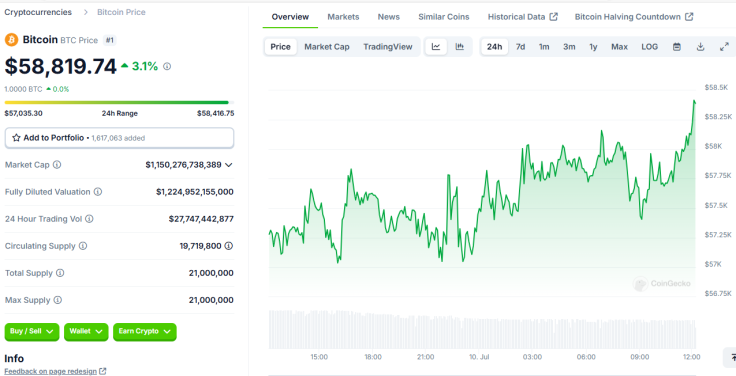The width and height of the screenshot is (736, 376).
Task: Open the Markets tab
Action: [343, 17]
